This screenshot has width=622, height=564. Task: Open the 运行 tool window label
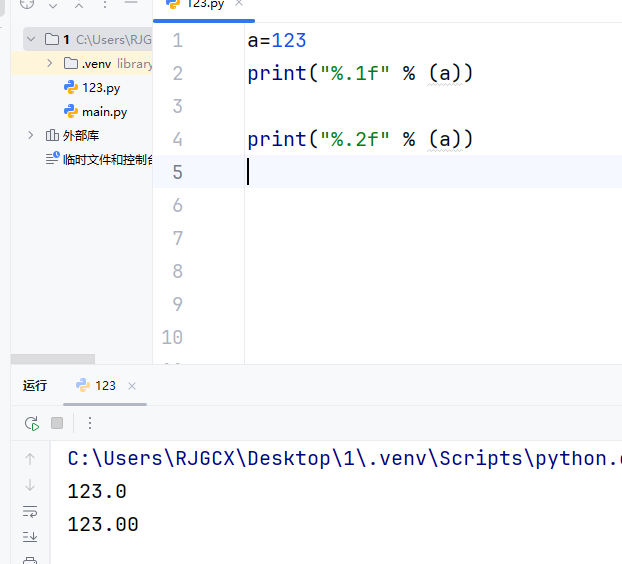coord(35,386)
